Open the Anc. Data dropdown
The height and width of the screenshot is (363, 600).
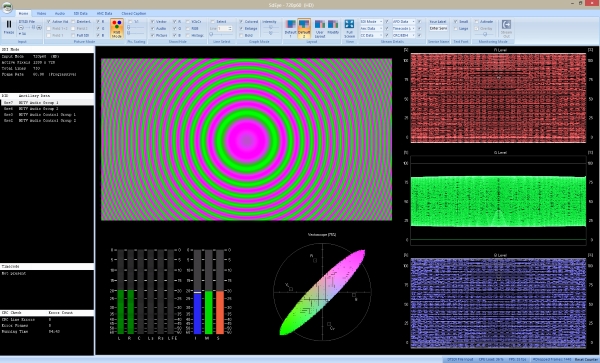pyautogui.click(x=371, y=28)
